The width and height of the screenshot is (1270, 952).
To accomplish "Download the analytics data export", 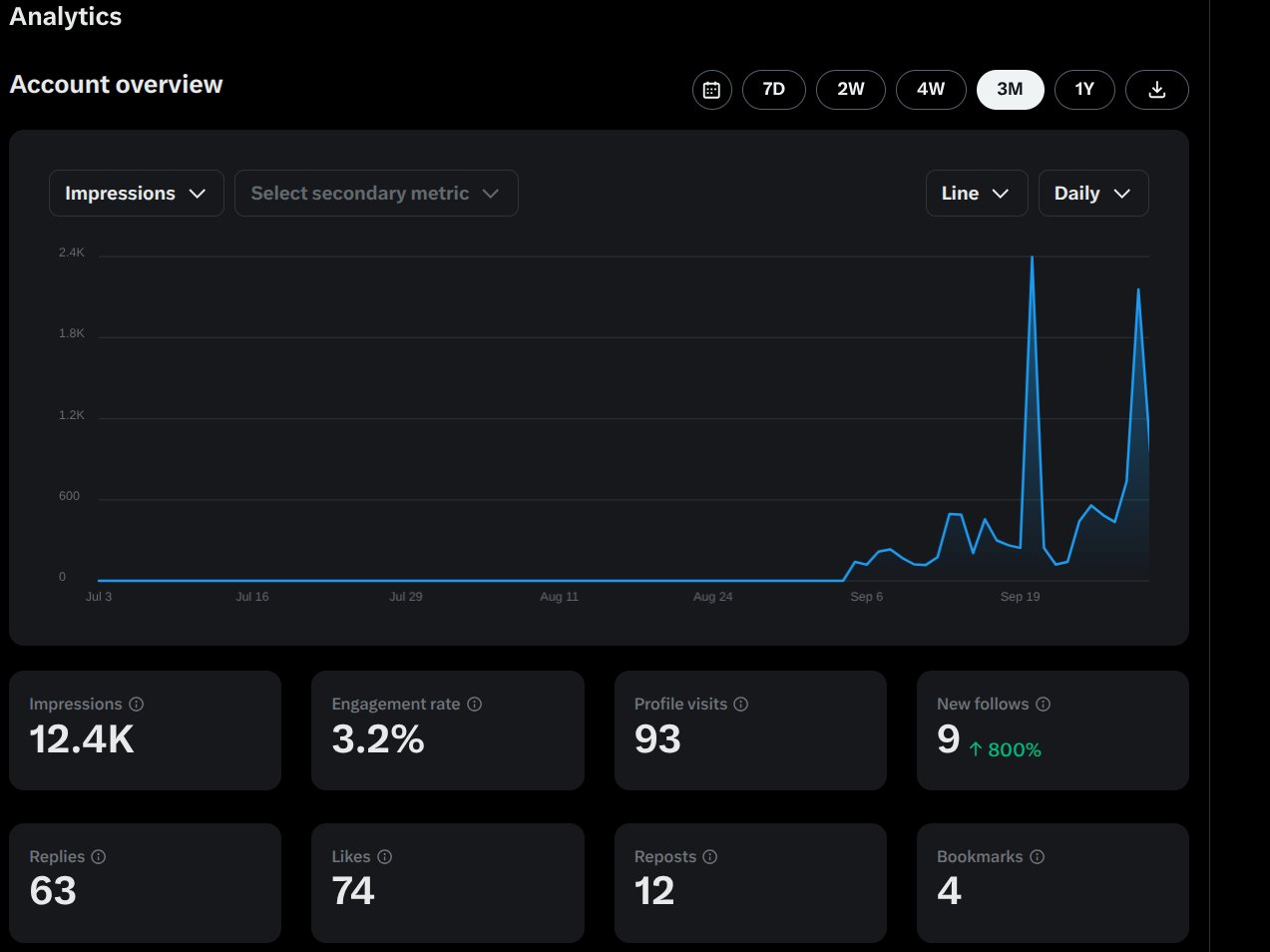I will 1156,90.
